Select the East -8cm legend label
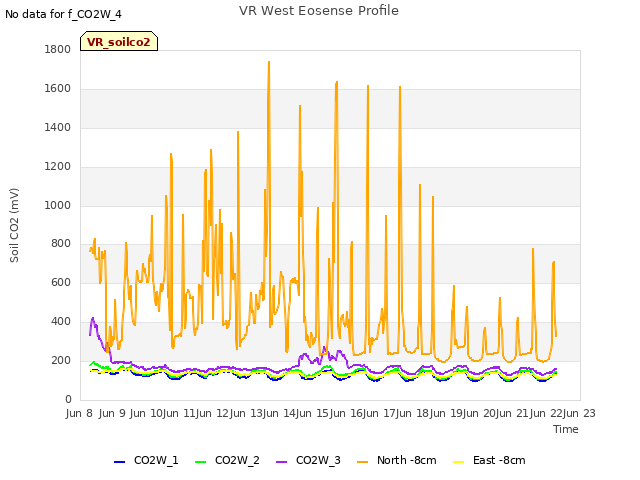 [x=499, y=460]
